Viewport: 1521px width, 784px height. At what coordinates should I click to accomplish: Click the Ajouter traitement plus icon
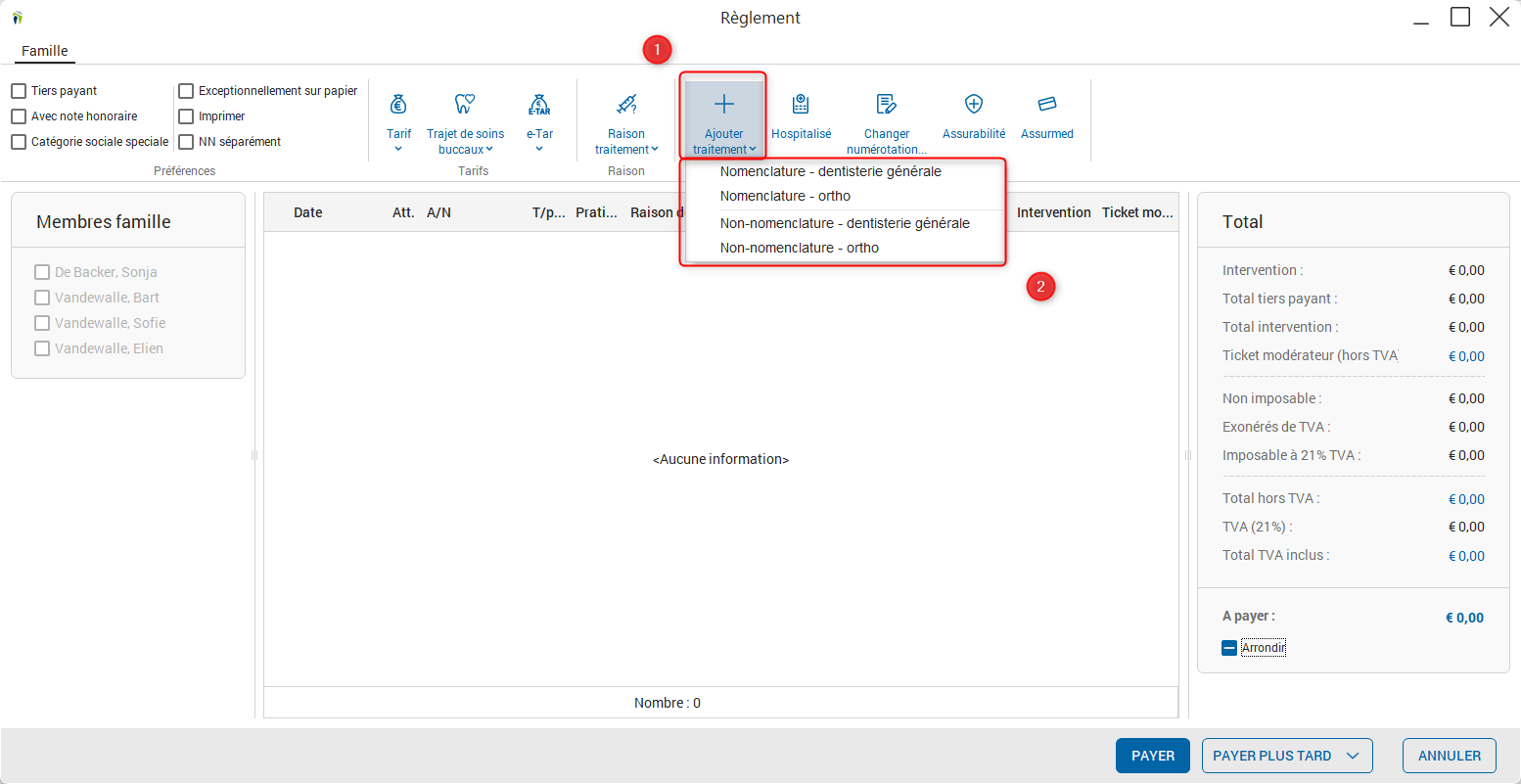724,104
